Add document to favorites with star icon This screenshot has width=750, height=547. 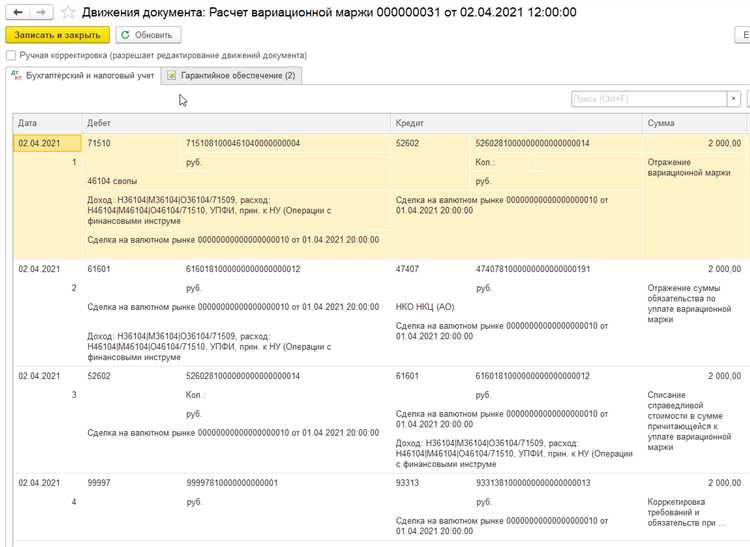(x=67, y=12)
